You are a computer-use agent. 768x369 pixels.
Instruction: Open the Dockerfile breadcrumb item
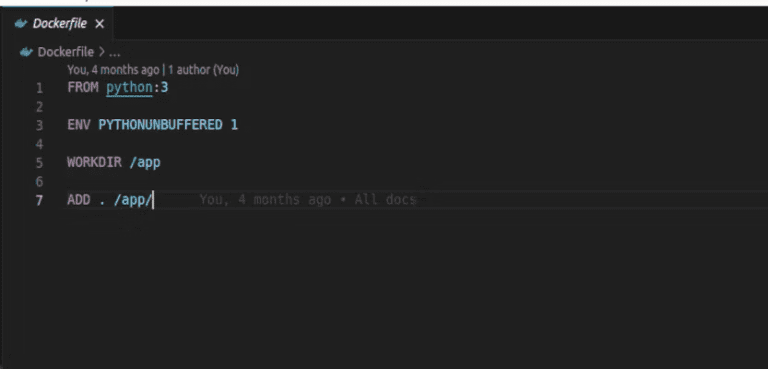point(66,52)
